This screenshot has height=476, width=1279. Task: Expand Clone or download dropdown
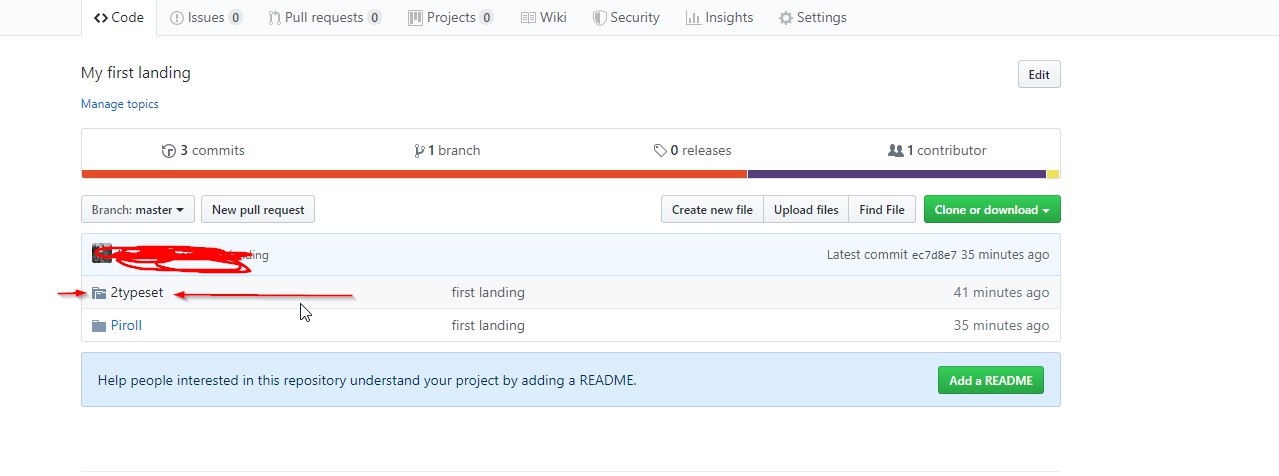click(x=992, y=210)
